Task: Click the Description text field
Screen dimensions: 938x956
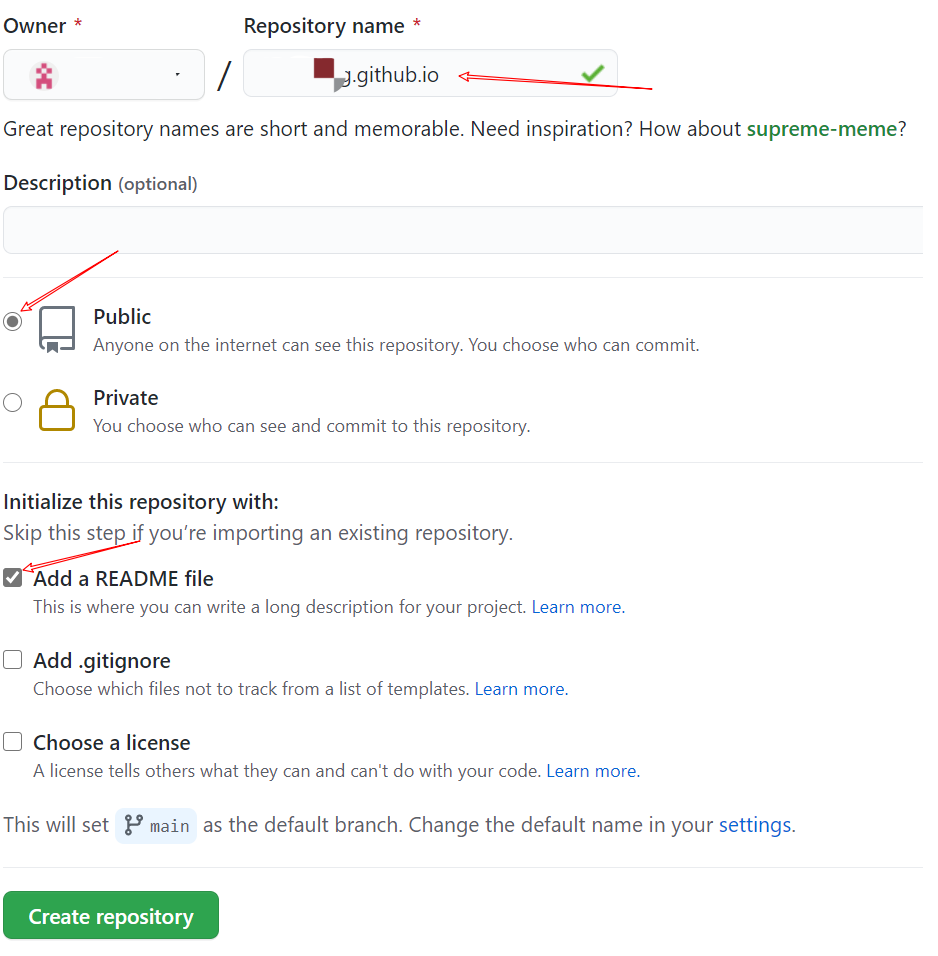Action: (464, 230)
